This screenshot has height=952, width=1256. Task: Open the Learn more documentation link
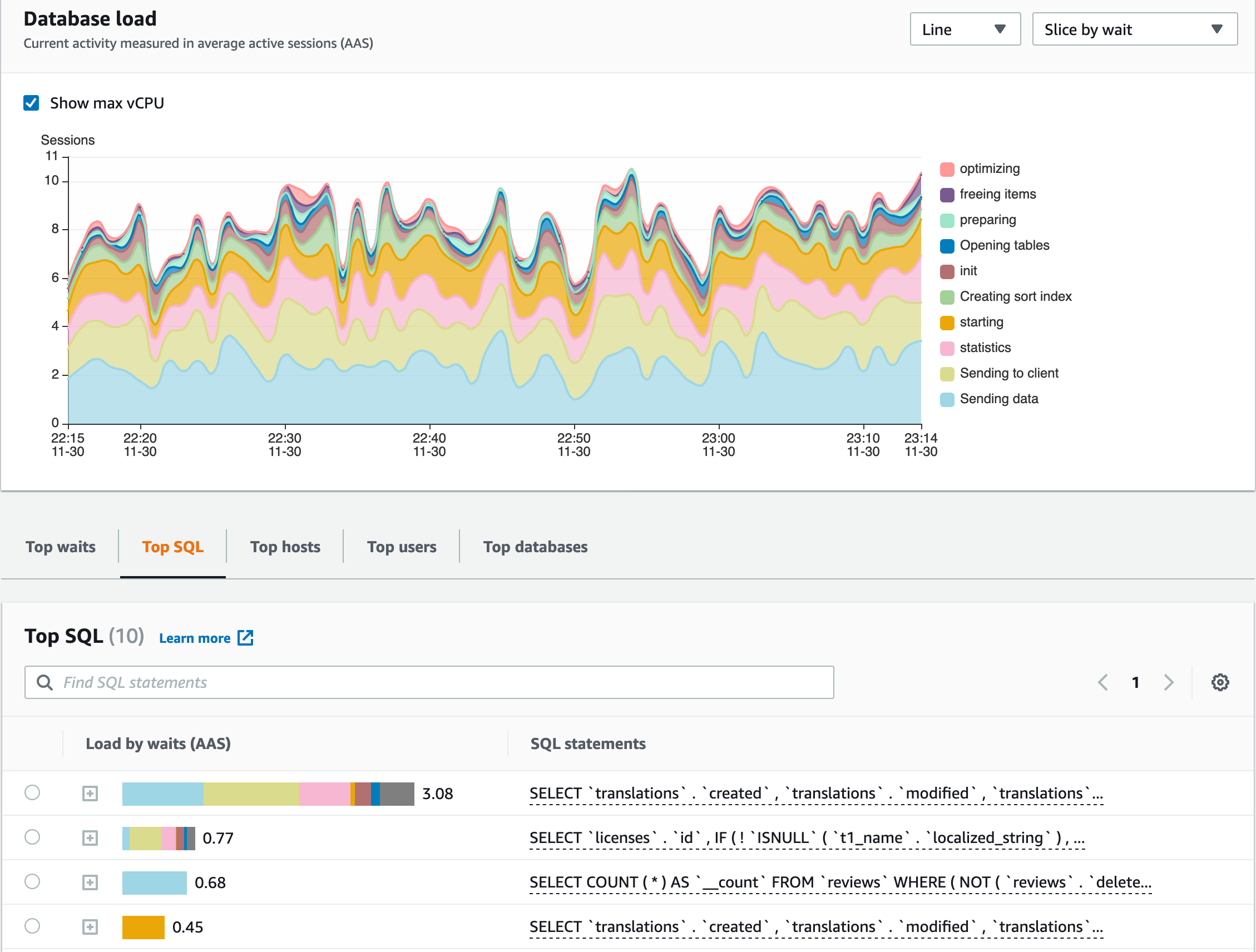pos(195,637)
